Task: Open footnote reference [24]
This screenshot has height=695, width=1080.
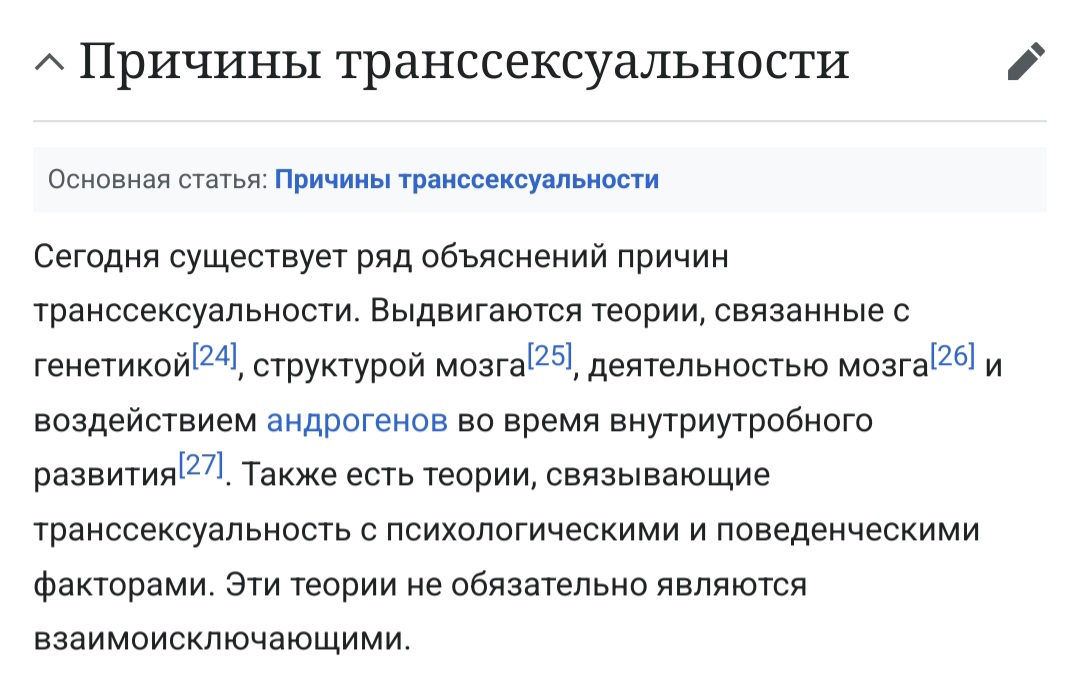Action: [214, 356]
